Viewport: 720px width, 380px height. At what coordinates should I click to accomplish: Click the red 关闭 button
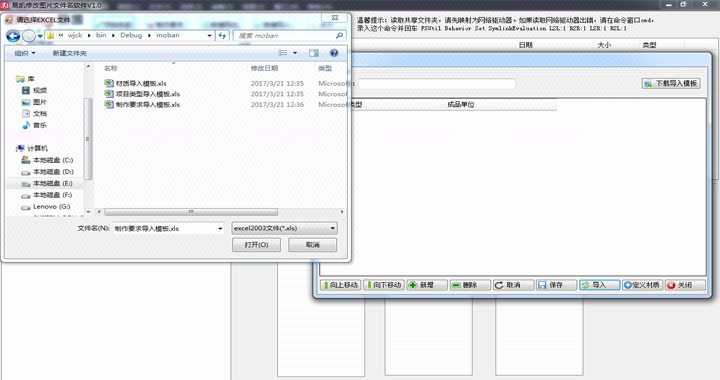685,285
